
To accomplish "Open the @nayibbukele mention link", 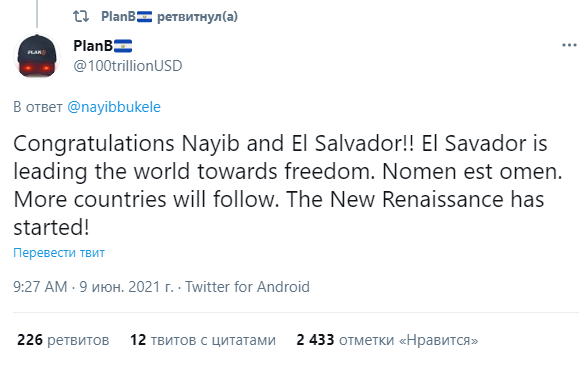I will [x=114, y=107].
